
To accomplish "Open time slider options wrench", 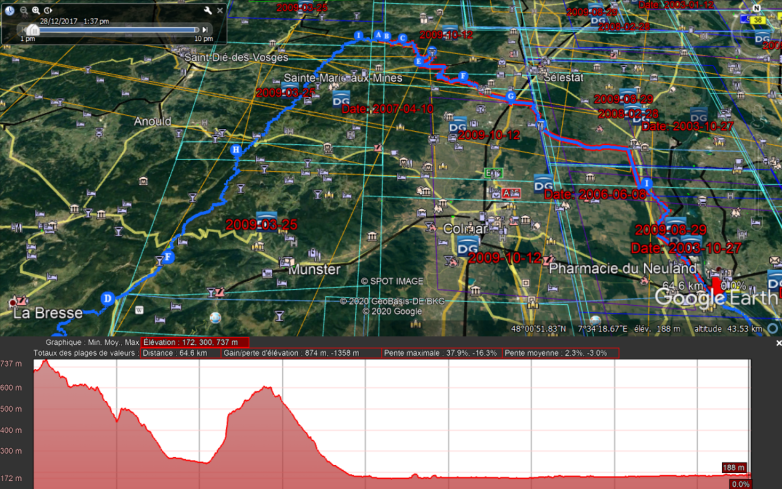I will pos(207,10).
